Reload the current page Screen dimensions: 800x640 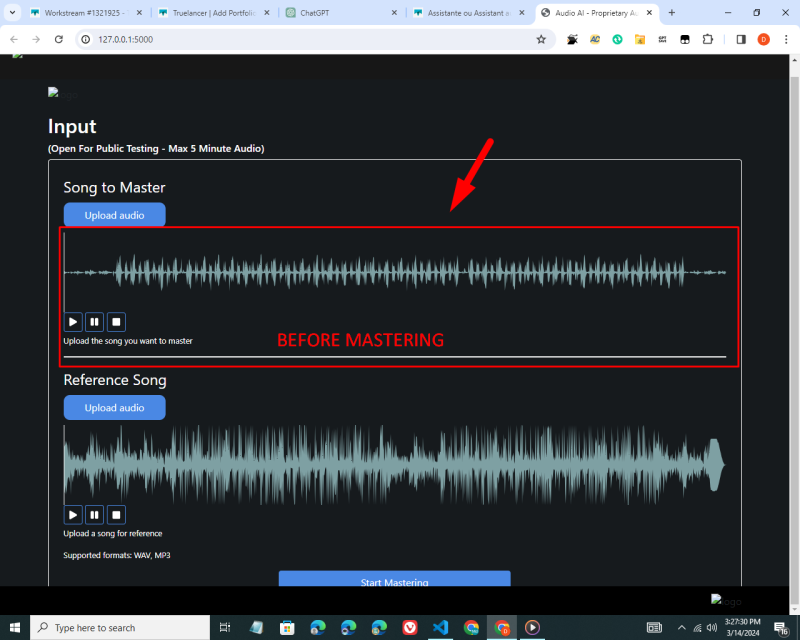tap(59, 39)
